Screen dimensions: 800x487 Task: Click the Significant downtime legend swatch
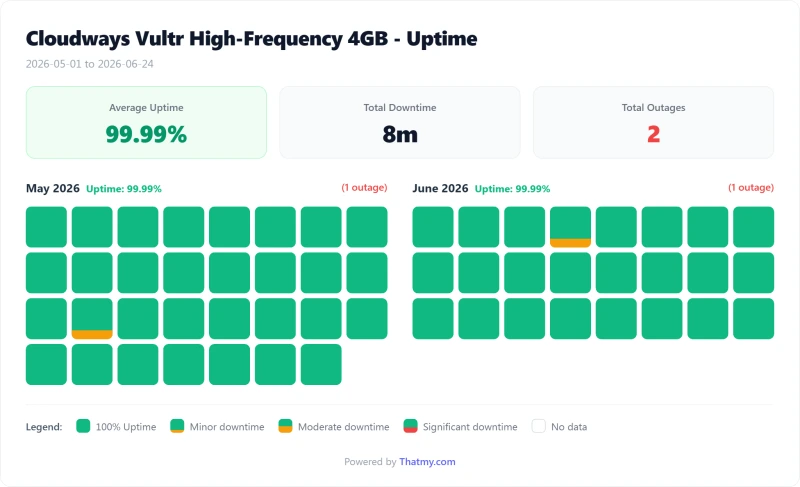(x=410, y=426)
